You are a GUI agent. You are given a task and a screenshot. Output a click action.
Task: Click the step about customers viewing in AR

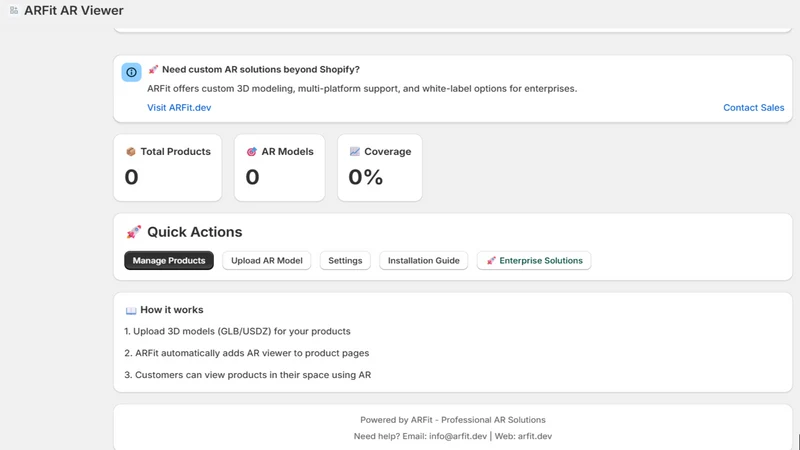point(247,375)
